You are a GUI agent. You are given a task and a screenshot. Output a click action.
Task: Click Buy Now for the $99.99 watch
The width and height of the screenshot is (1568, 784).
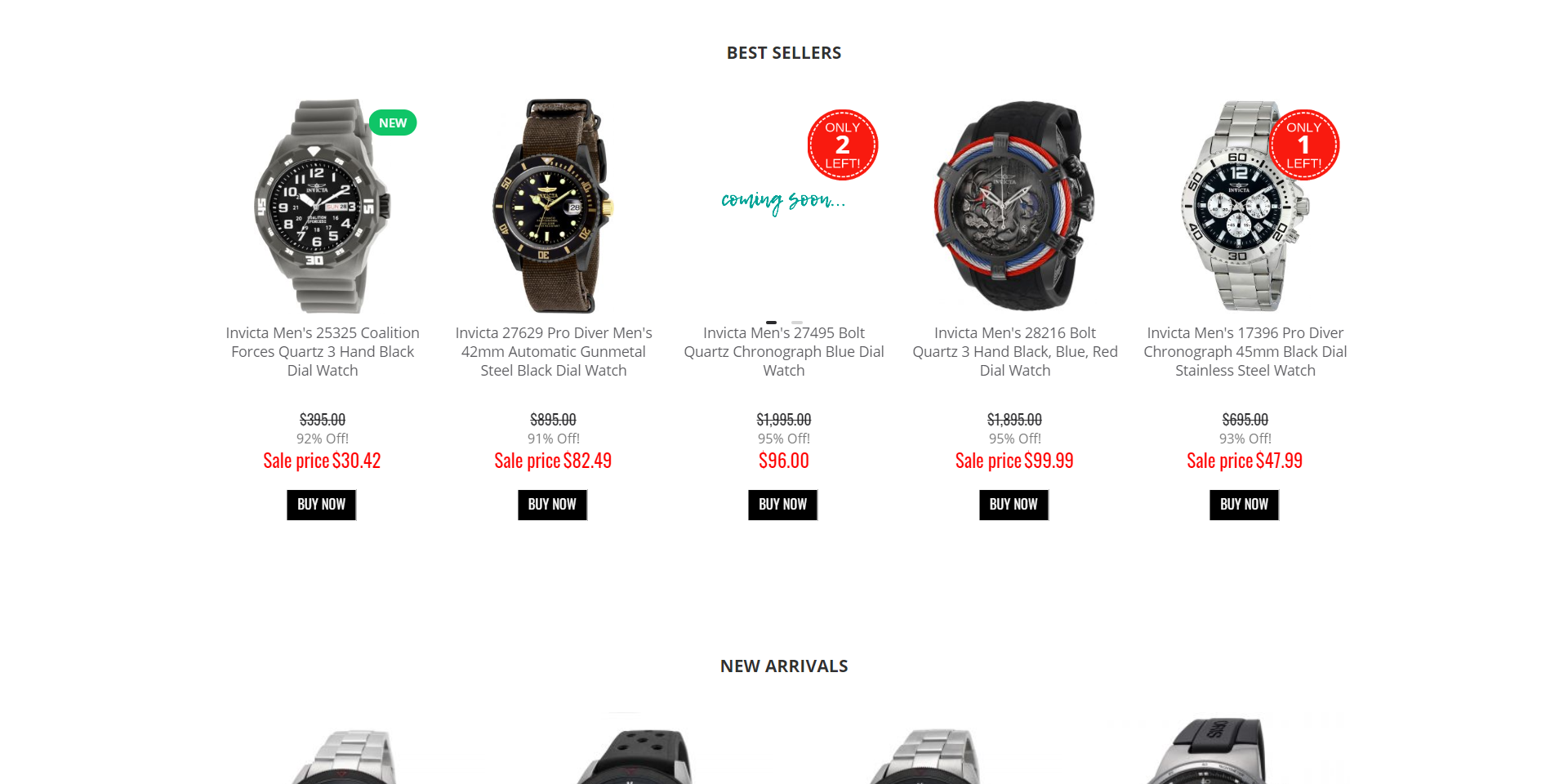pyautogui.click(x=1013, y=505)
